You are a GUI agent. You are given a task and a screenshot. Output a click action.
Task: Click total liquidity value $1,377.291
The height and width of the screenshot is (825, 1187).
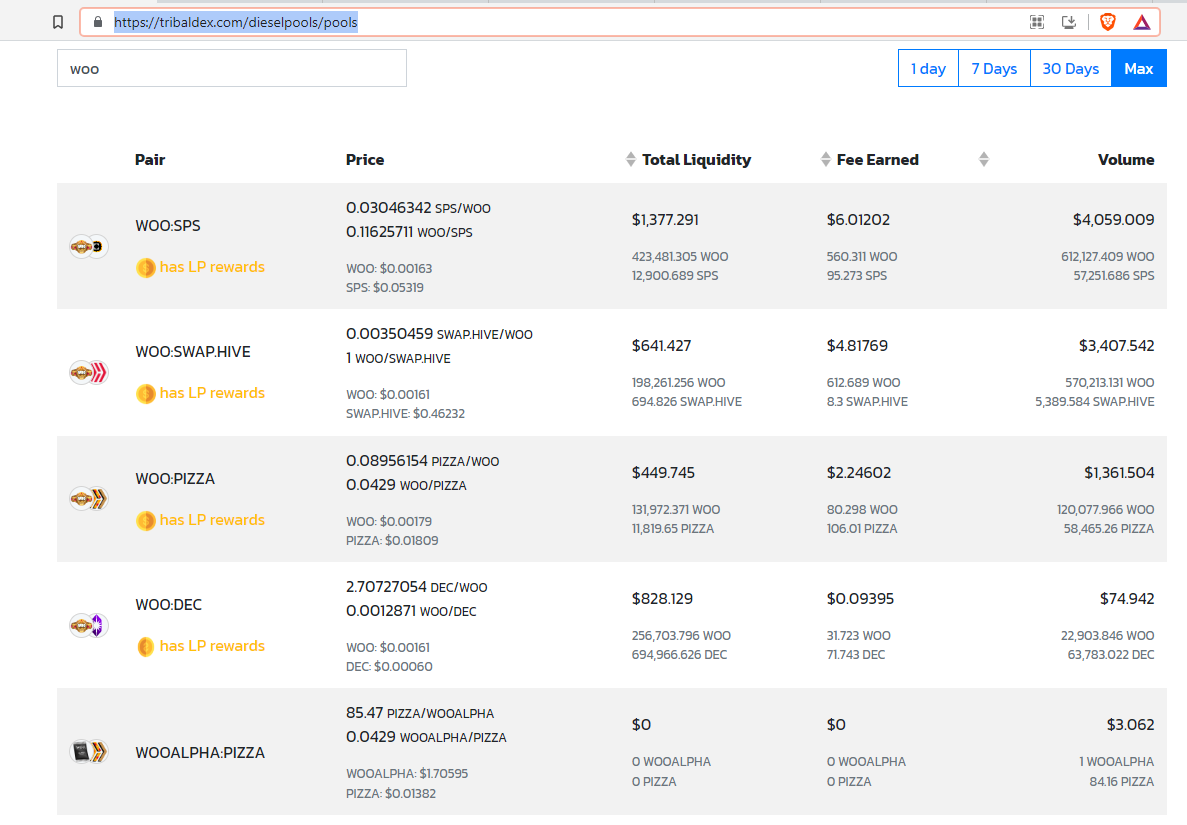pos(665,219)
